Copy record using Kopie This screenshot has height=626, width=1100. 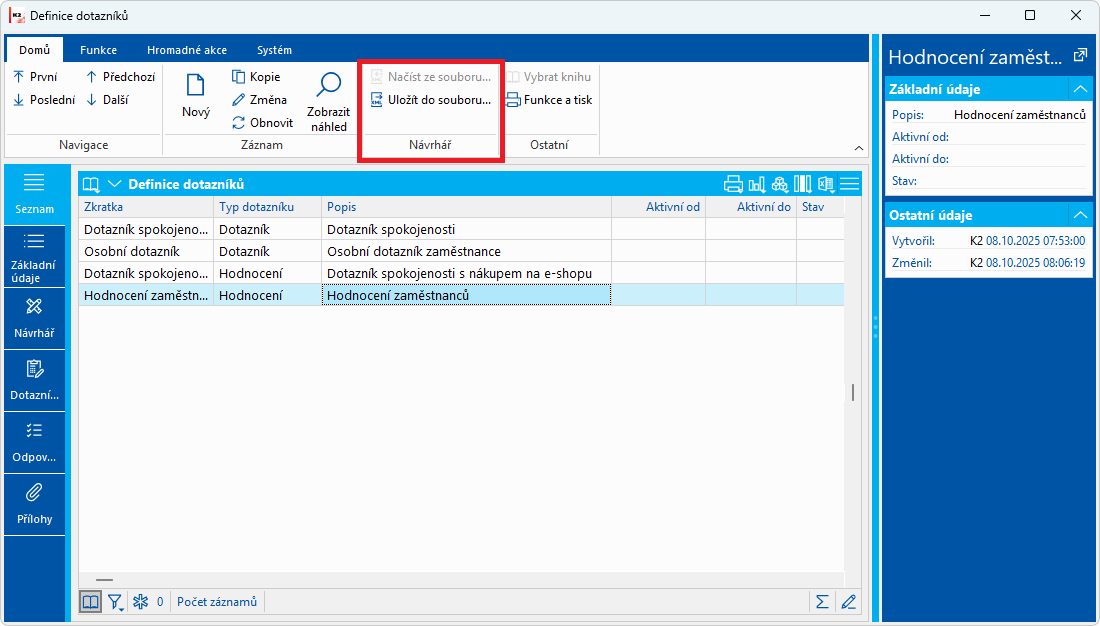point(256,77)
